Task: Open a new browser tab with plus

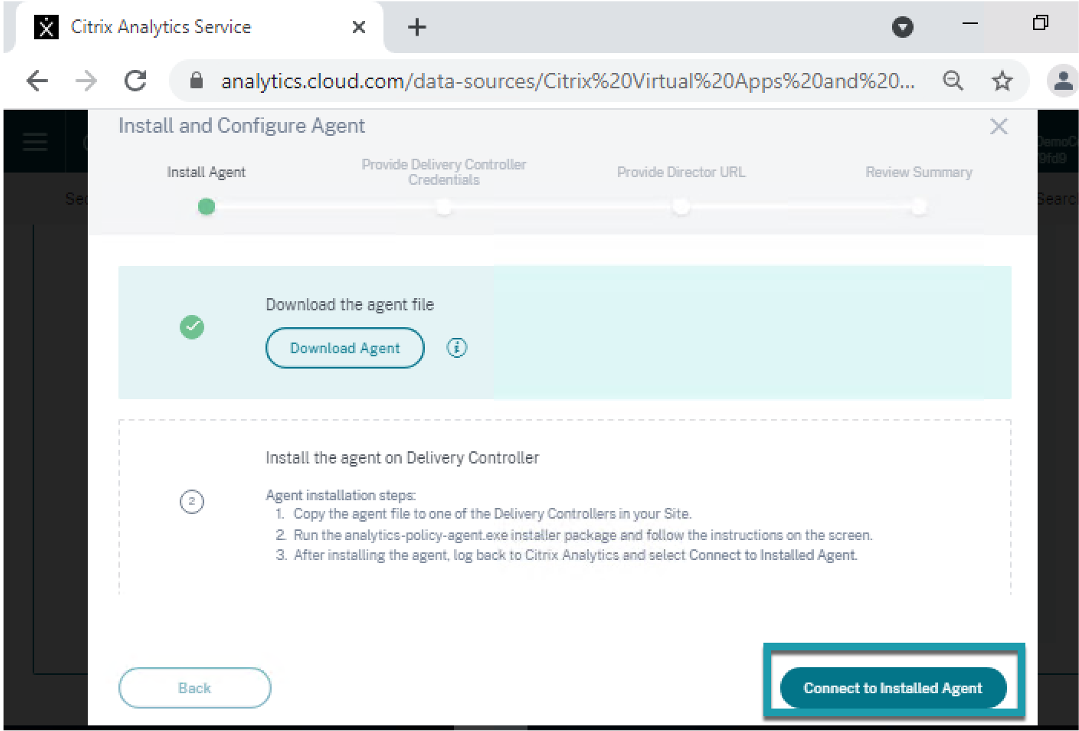Action: 417,28
